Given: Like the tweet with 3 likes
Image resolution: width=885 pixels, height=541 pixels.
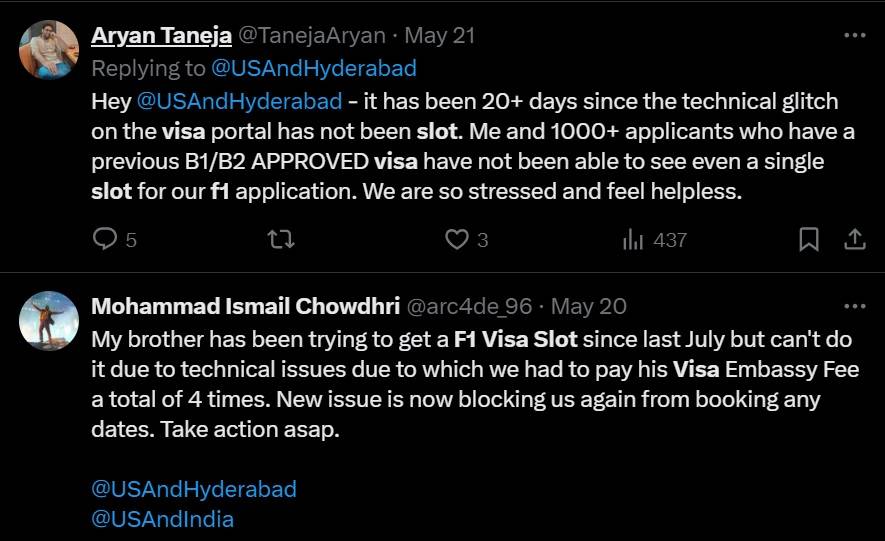Looking at the screenshot, I should [457, 240].
